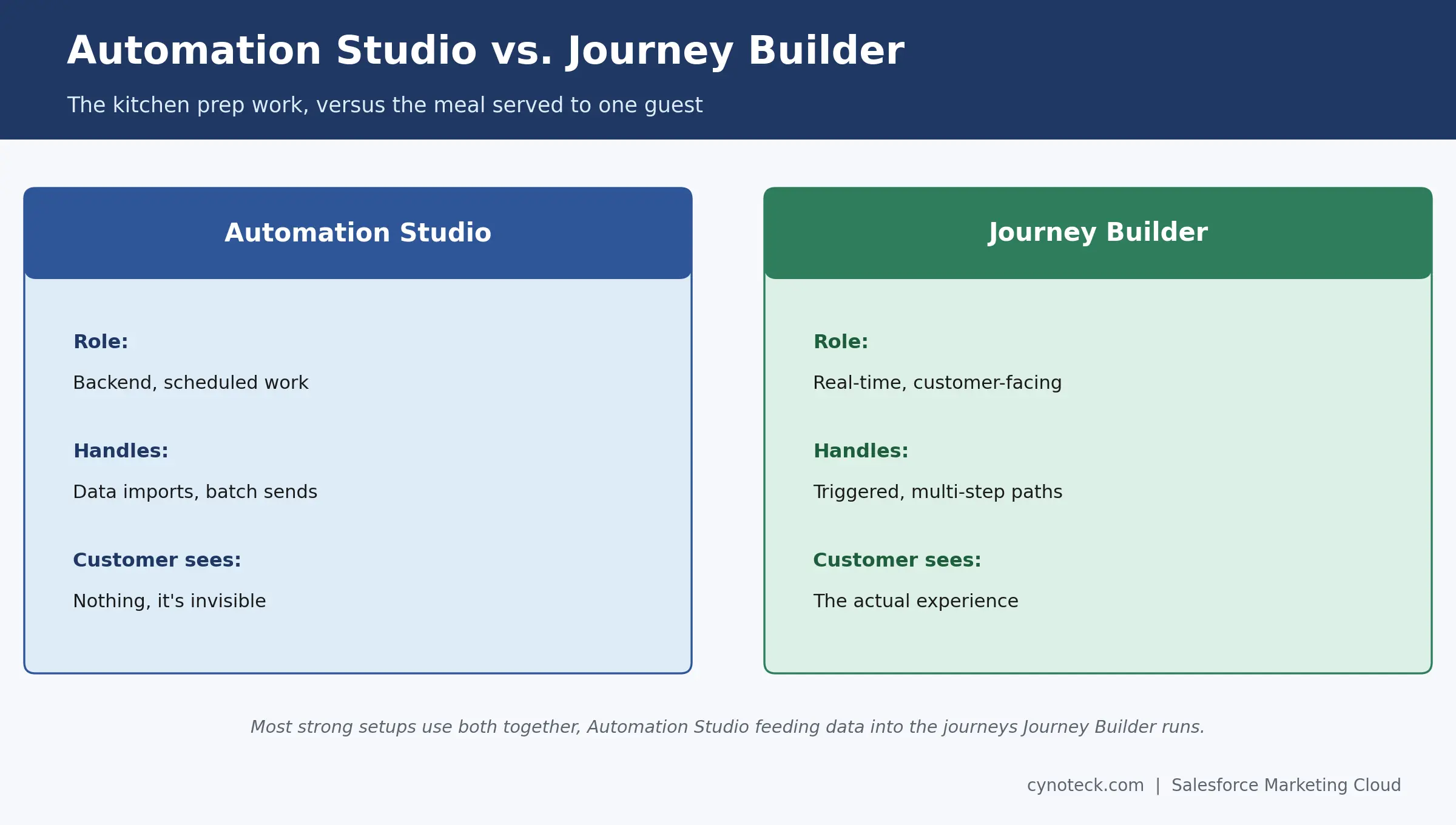Click 'Salesforce Marketing Cloud' footer text
The width and height of the screenshot is (1456, 825).
tap(1286, 786)
